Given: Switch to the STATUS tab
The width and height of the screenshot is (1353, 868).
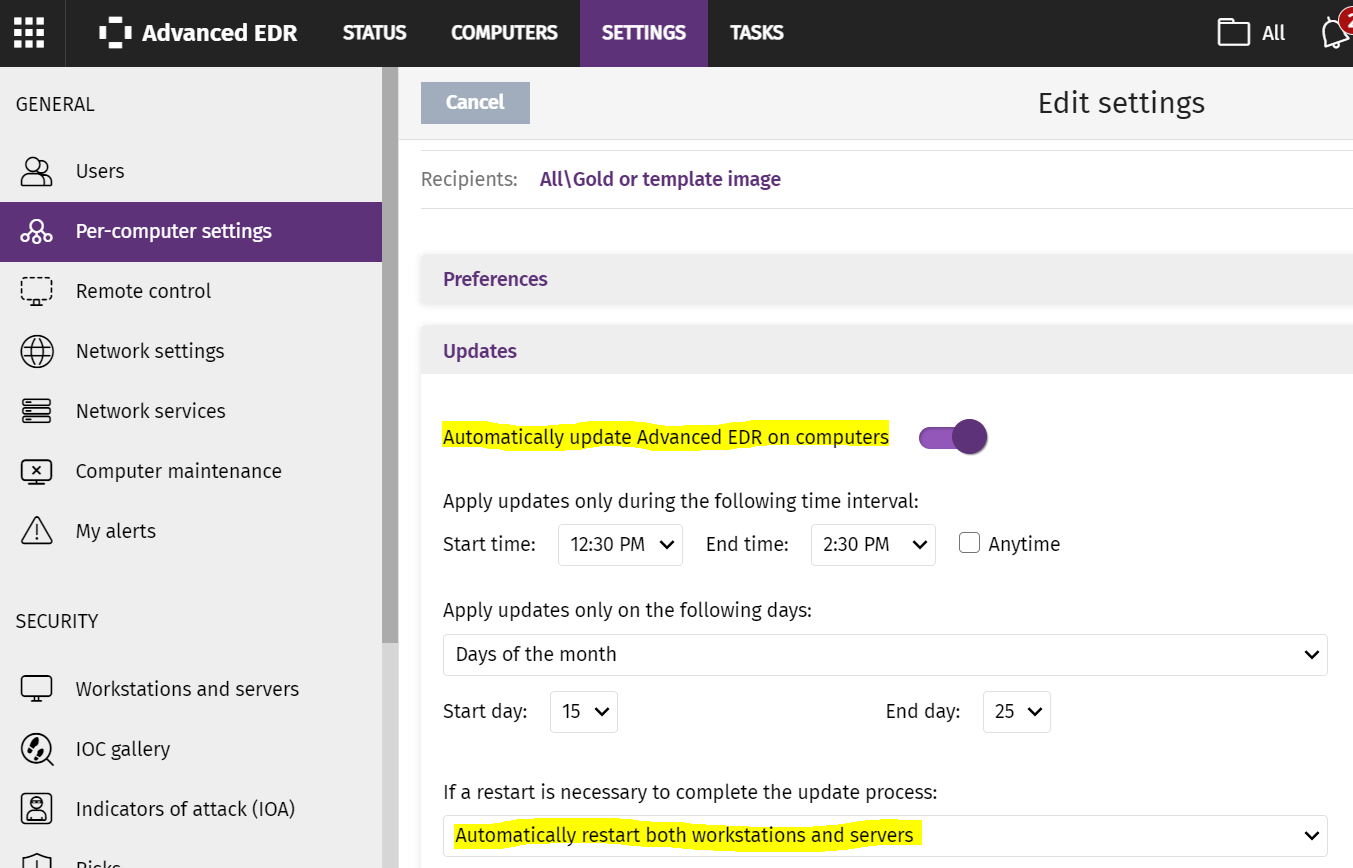Looking at the screenshot, I should click(374, 33).
